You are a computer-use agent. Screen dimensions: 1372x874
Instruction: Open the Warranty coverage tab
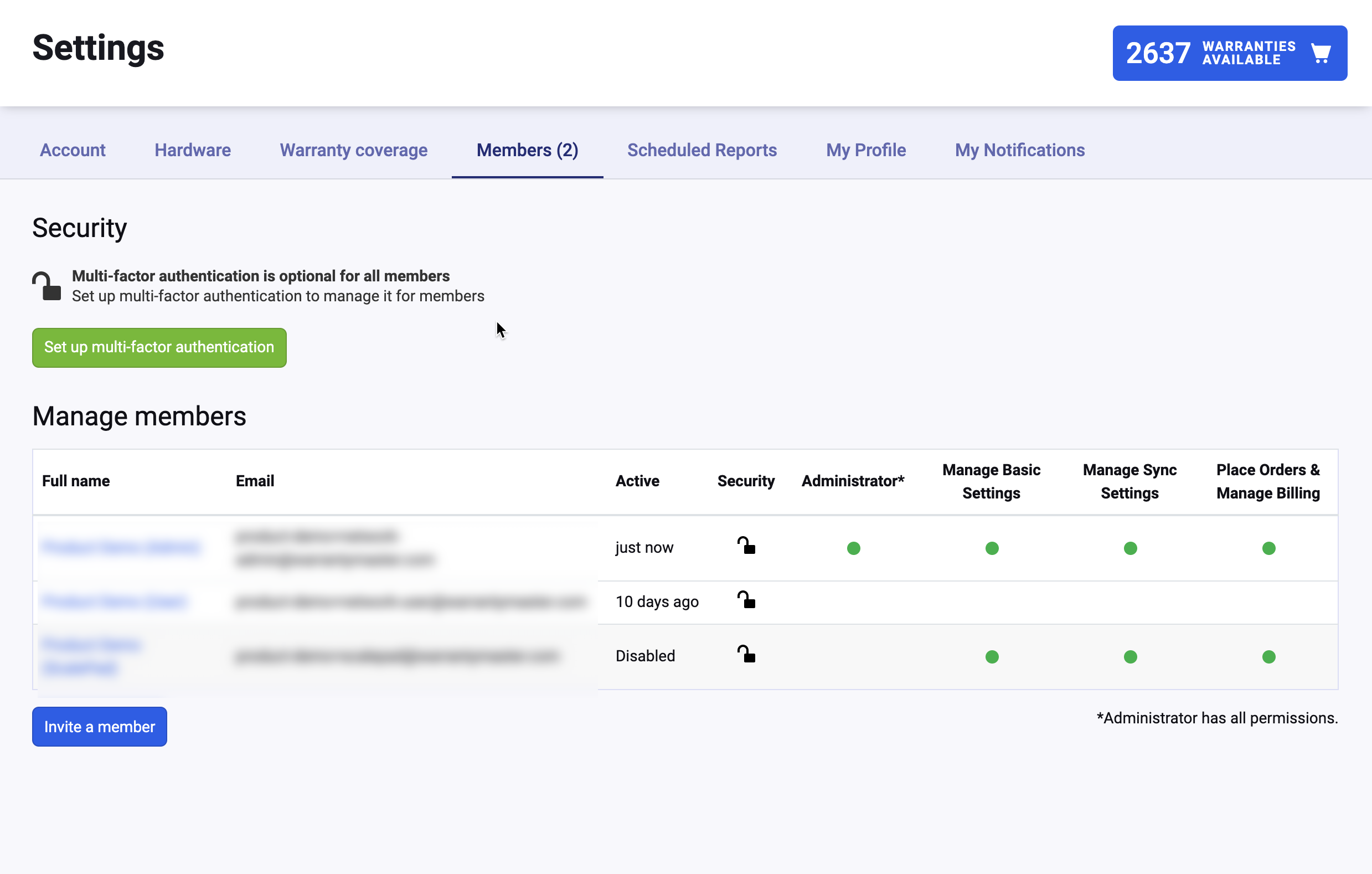point(353,150)
